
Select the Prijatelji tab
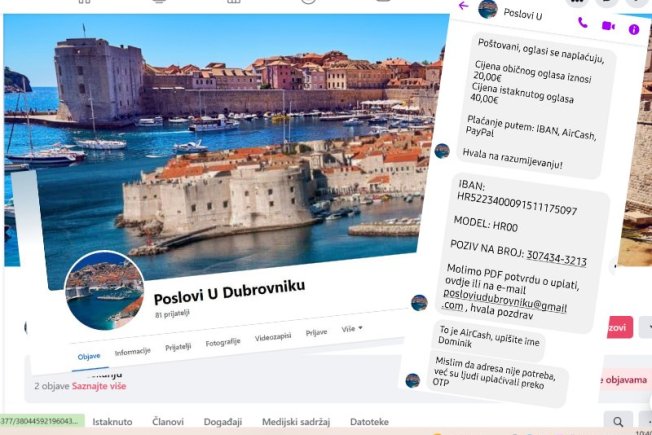178,346
